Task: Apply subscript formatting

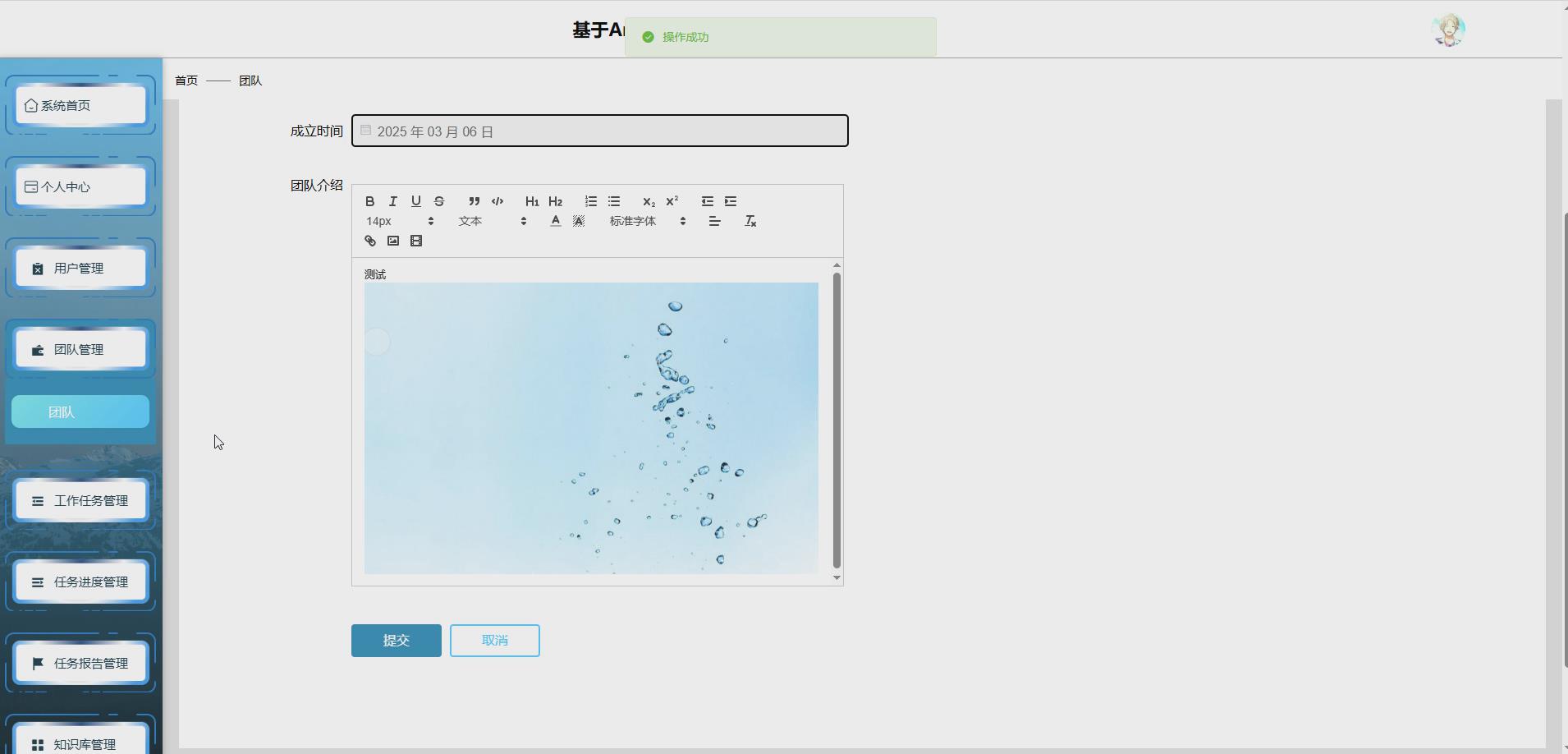Action: point(649,201)
